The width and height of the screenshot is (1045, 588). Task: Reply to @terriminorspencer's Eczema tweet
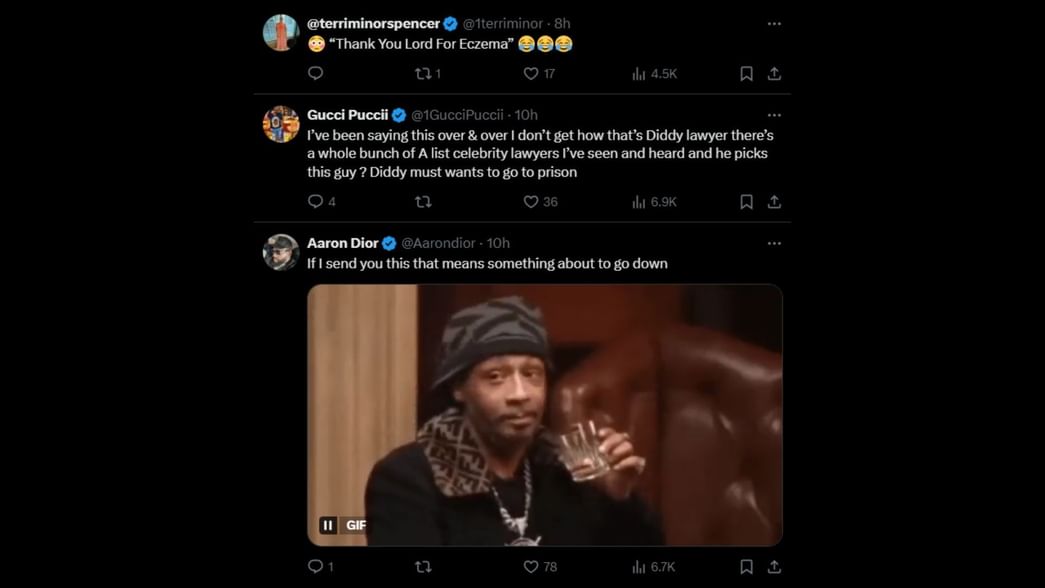pos(315,72)
